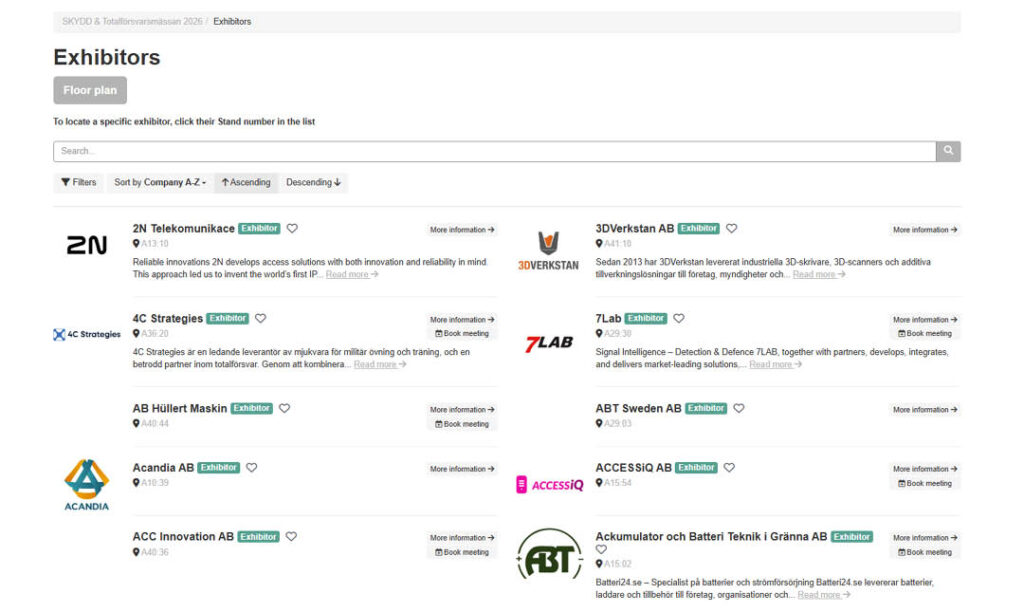Read more about Ackumulator och Batteri Teknik
The width and height of the screenshot is (1024, 612).
[x=824, y=596]
